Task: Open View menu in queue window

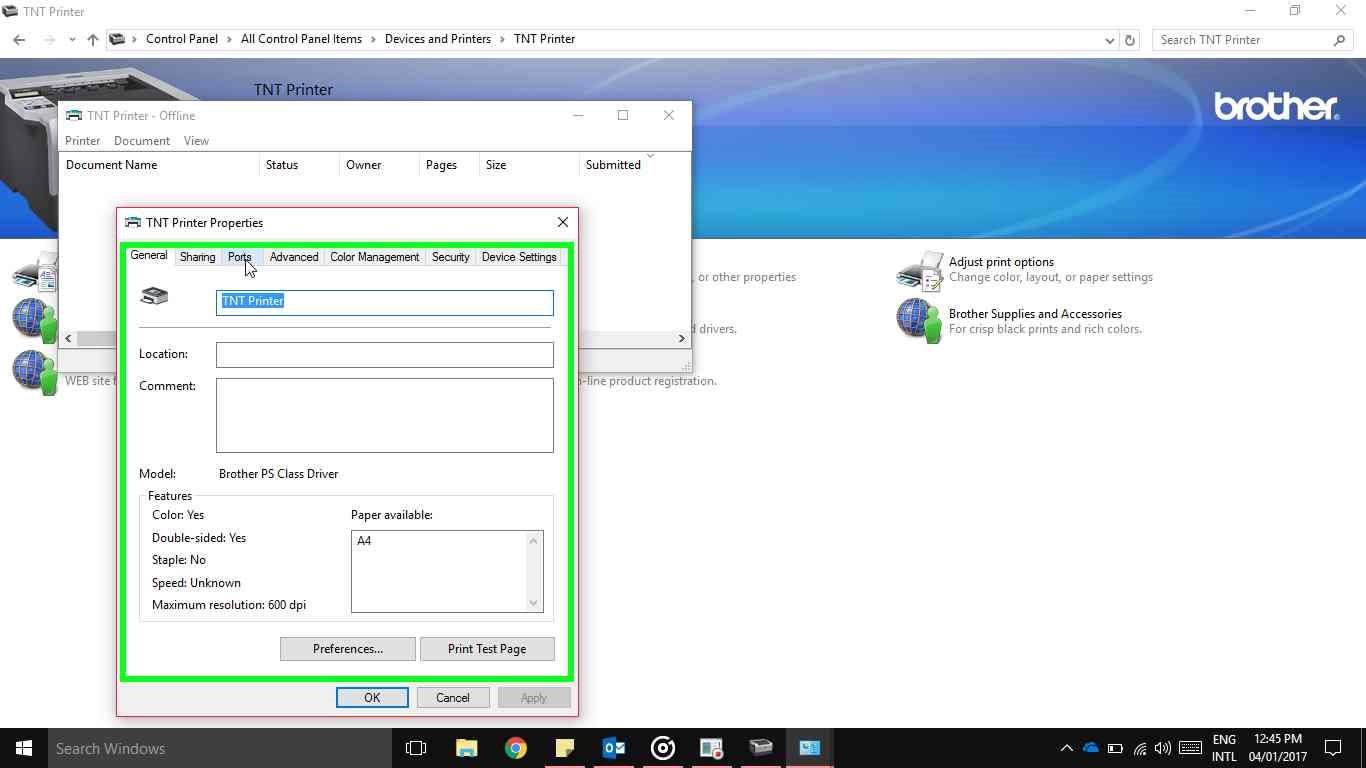Action: pos(196,141)
